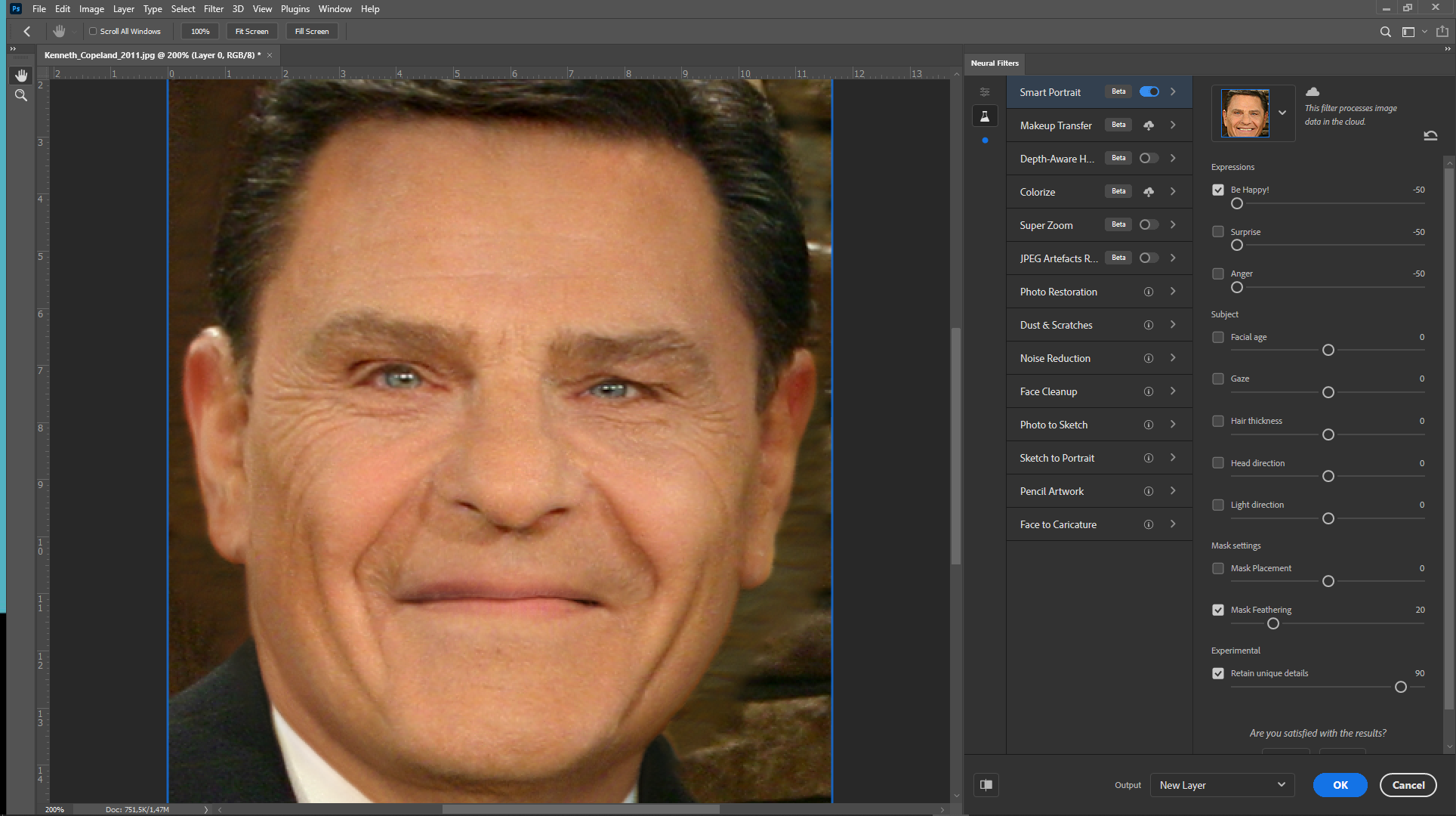Expand the Face to Caricature chevron

(1173, 524)
